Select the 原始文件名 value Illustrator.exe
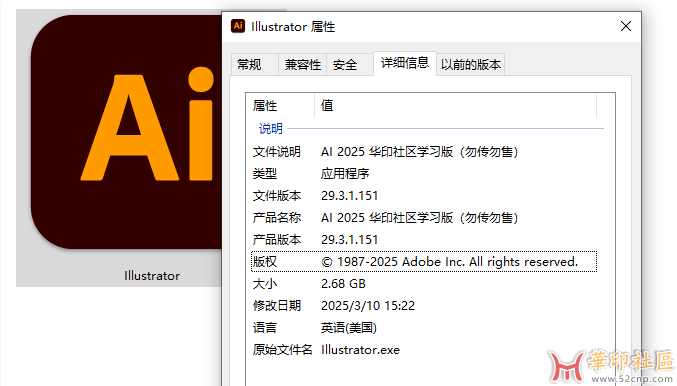677x386 pixels. (x=361, y=350)
